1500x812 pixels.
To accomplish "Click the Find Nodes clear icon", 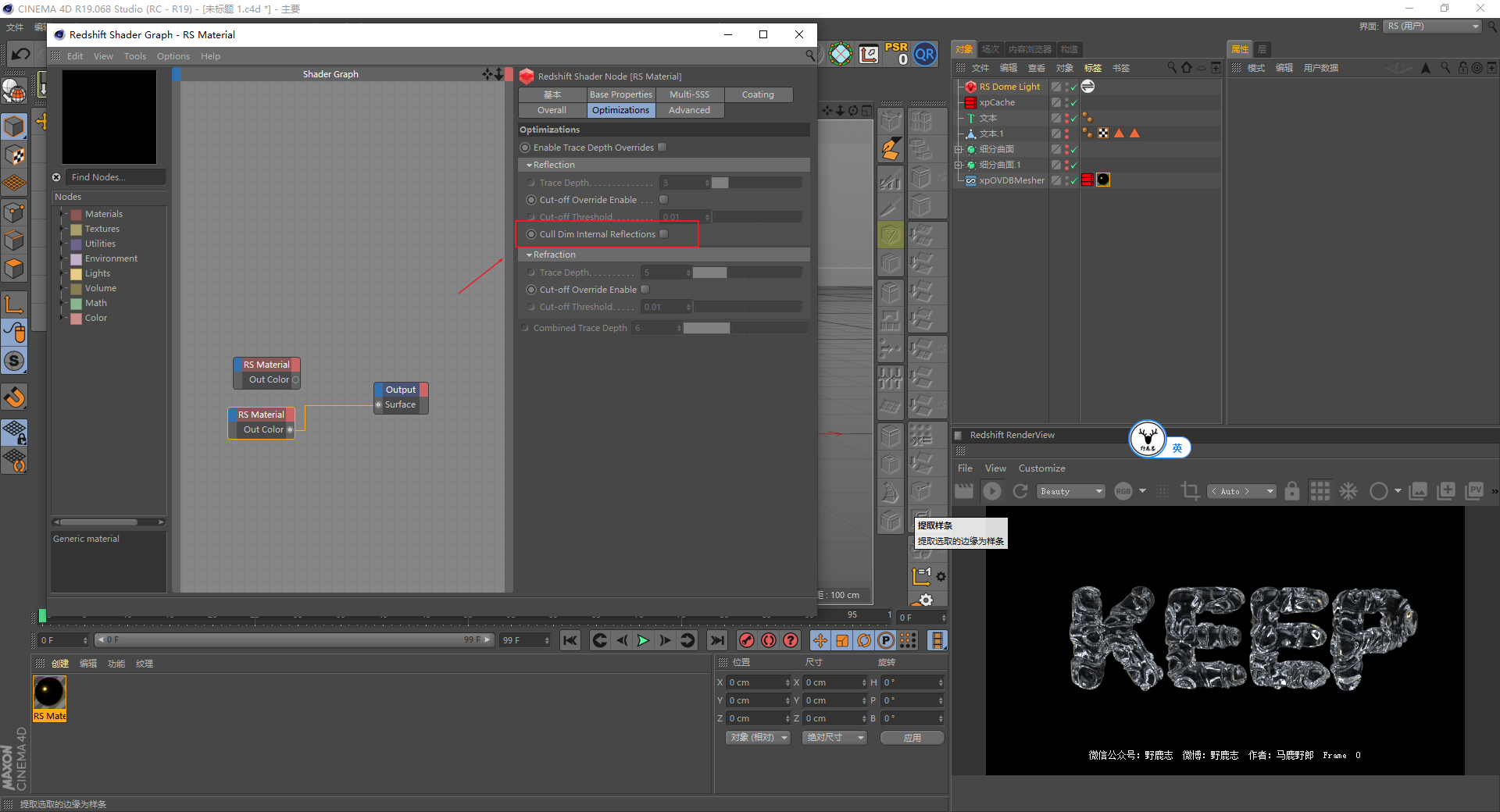I will coord(56,177).
